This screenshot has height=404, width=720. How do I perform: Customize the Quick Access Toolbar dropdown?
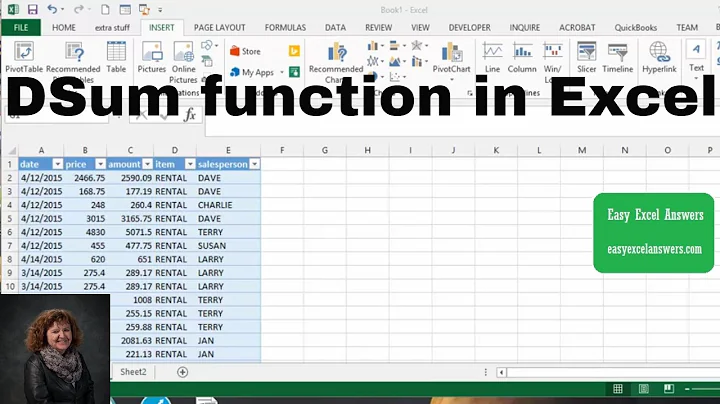(x=160, y=10)
